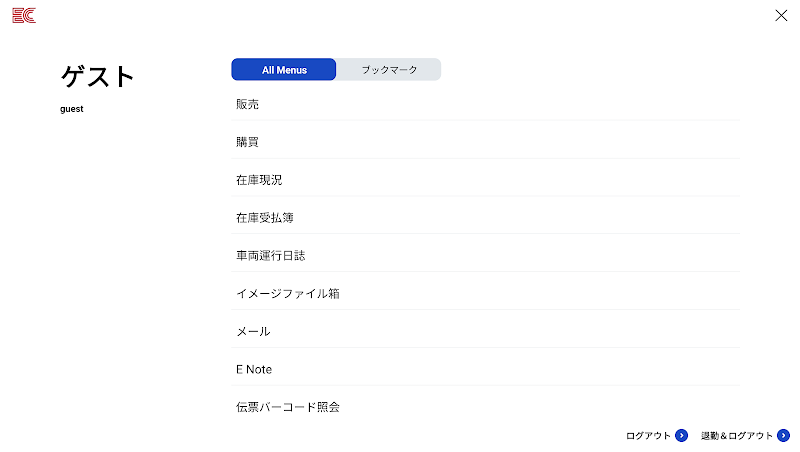Open the 販売 menu
The width and height of the screenshot is (800, 452).
coord(248,104)
